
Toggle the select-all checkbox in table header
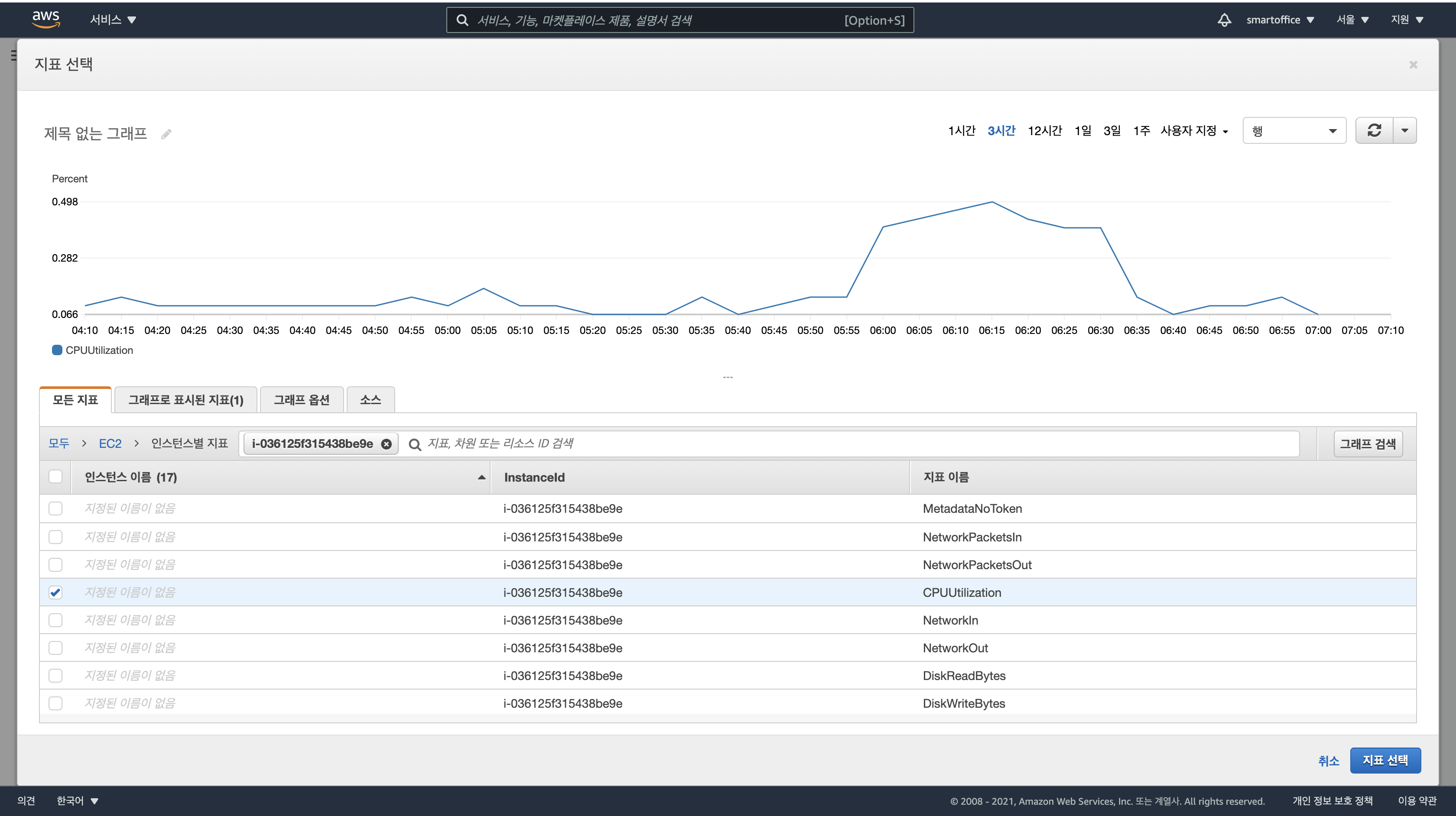55,477
